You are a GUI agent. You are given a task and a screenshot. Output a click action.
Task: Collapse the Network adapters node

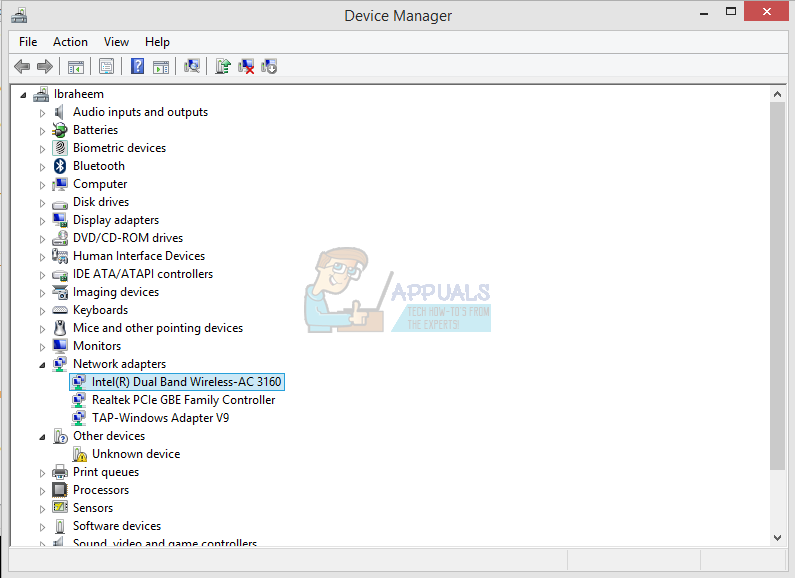click(43, 365)
